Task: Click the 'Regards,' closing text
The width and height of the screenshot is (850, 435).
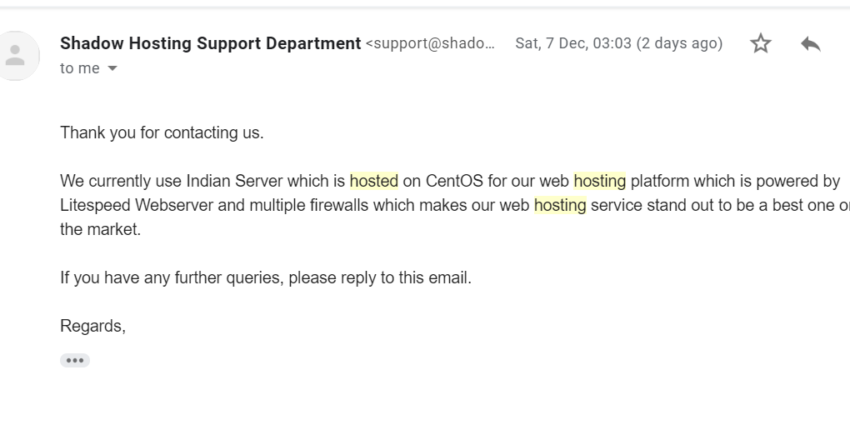Action: tap(93, 326)
